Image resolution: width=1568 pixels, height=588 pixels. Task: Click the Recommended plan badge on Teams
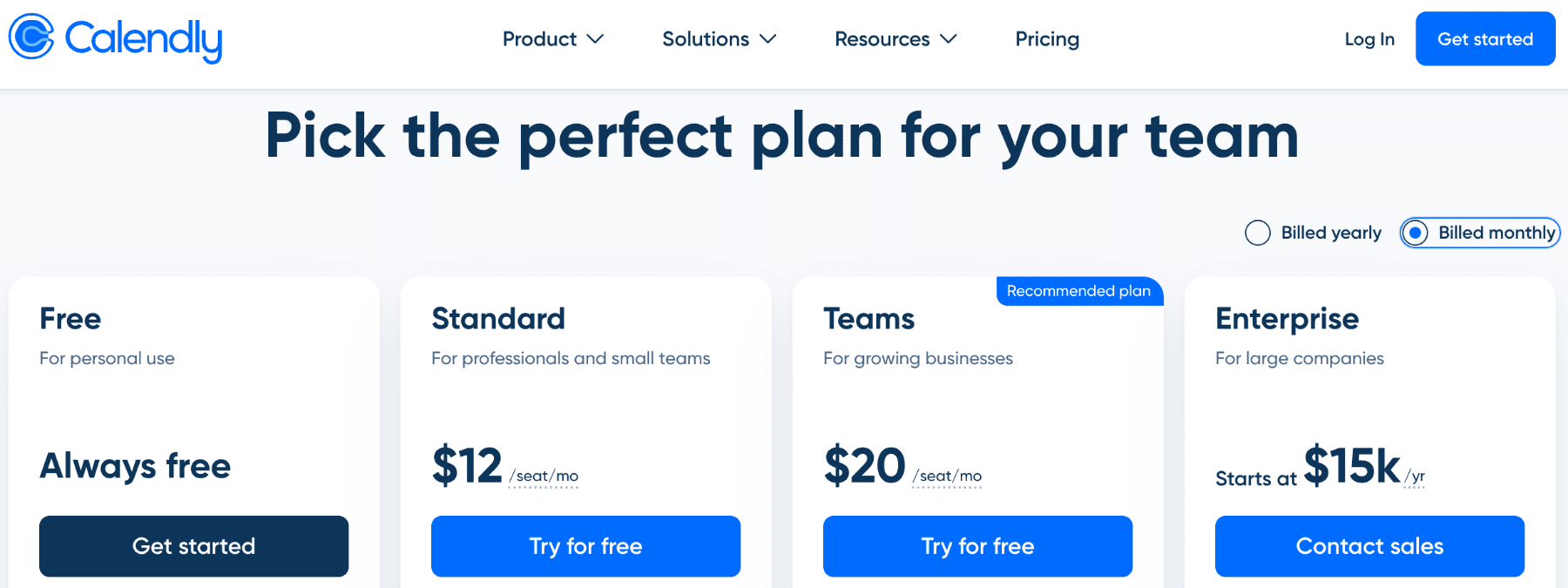tap(1078, 290)
